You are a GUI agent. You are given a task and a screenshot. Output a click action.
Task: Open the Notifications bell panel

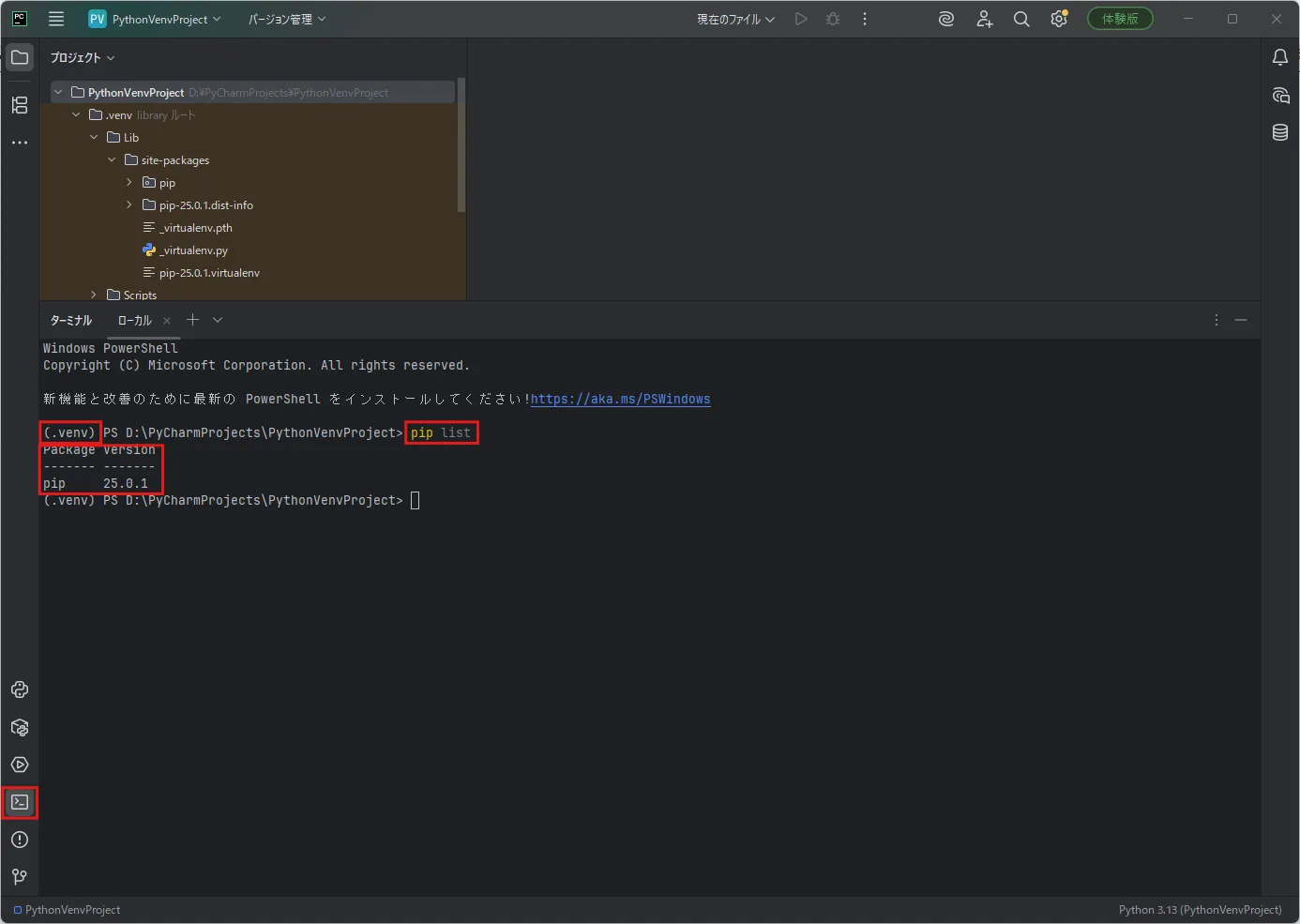(1280, 57)
